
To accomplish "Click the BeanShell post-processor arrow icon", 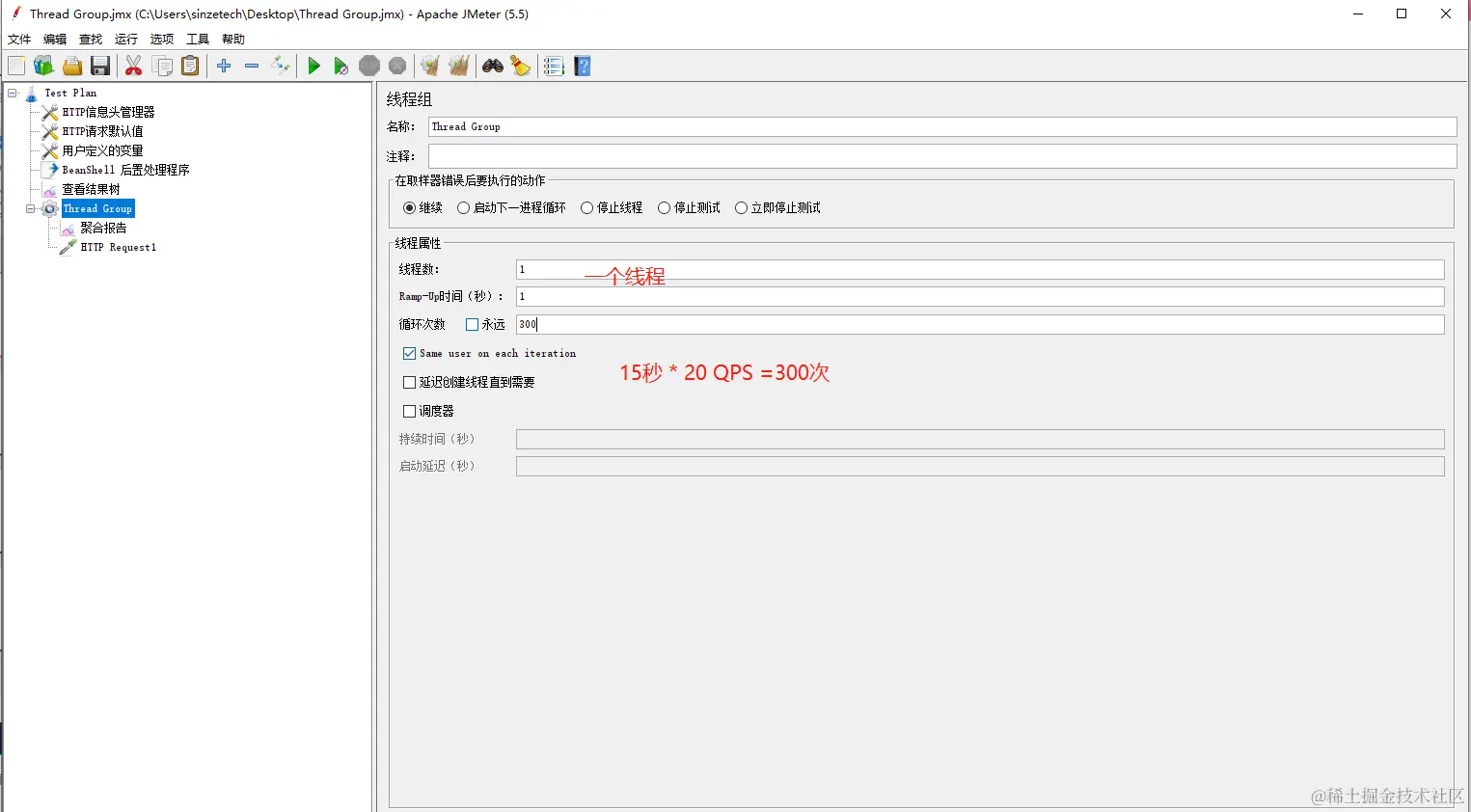I will click(x=50, y=170).
